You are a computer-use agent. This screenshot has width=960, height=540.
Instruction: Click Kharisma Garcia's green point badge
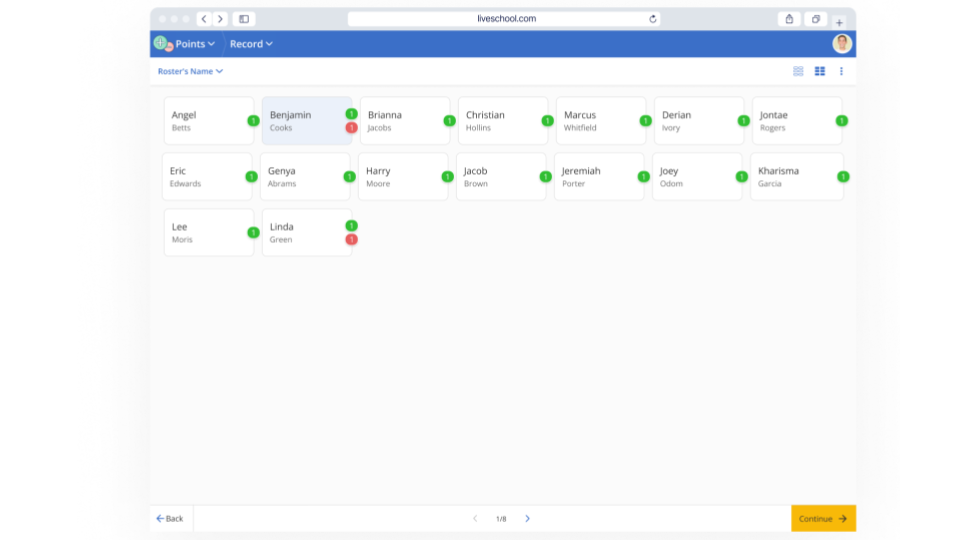[x=843, y=176]
